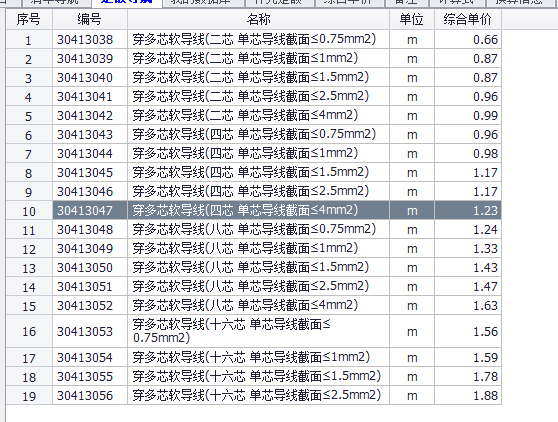The image size is (558, 422).
Task: Click name 穿多芯软导线(四芯 ≤0.75mm2)
Action: 258,134
